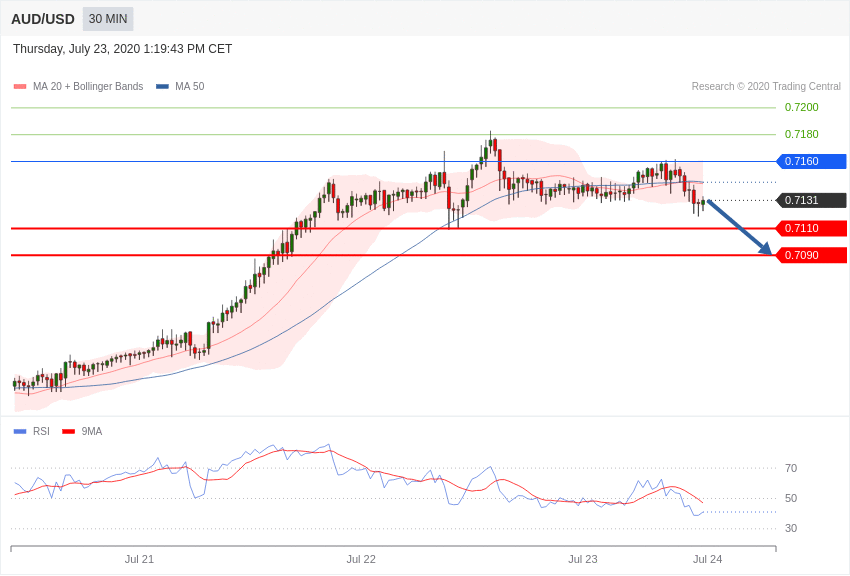Click the Research 2020 Trading Central credit
This screenshot has height=576, width=850.
[x=766, y=86]
